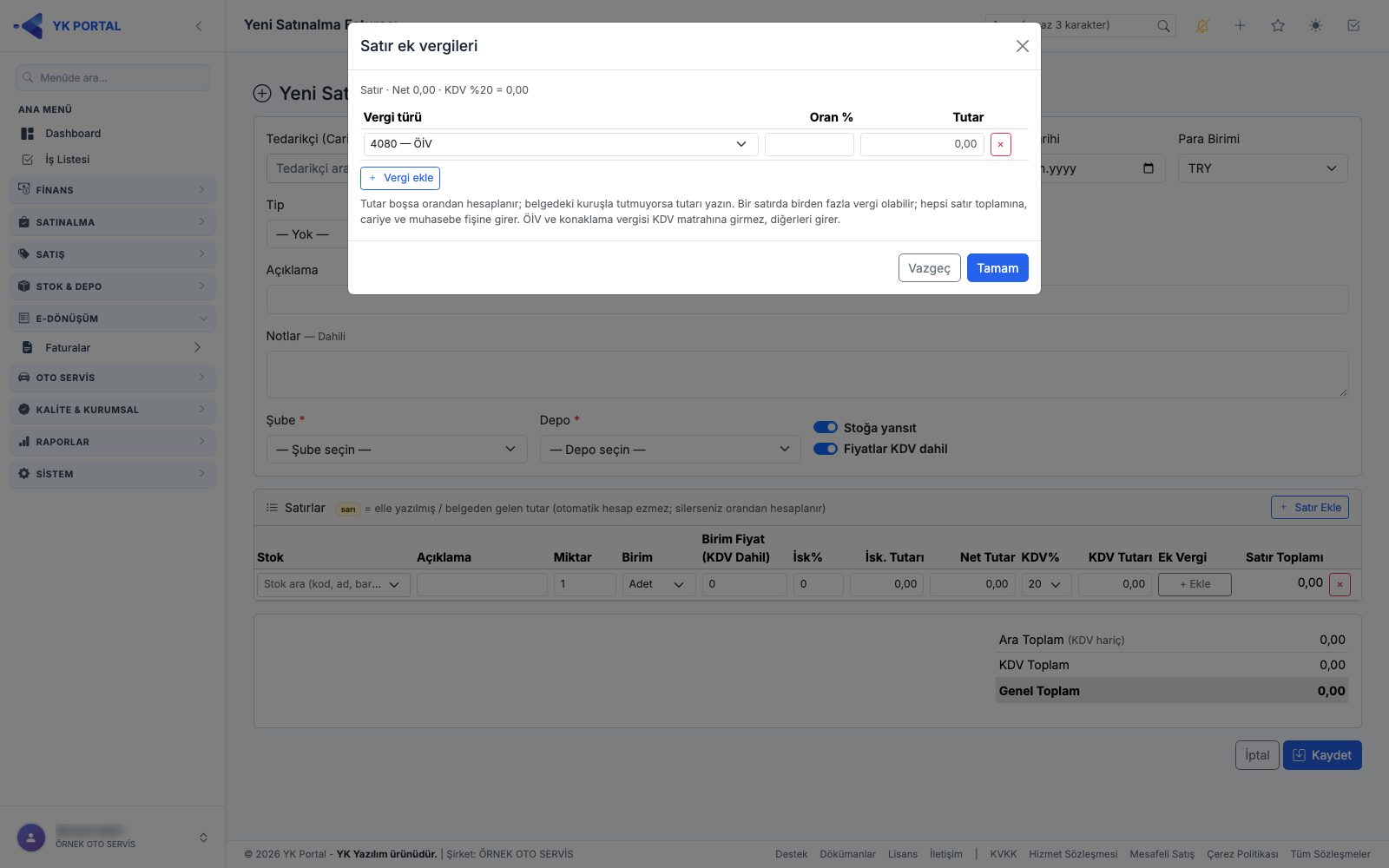Viewport: 1389px width, 868px height.
Task: Click the Kaydet save button
Action: tap(1322, 755)
